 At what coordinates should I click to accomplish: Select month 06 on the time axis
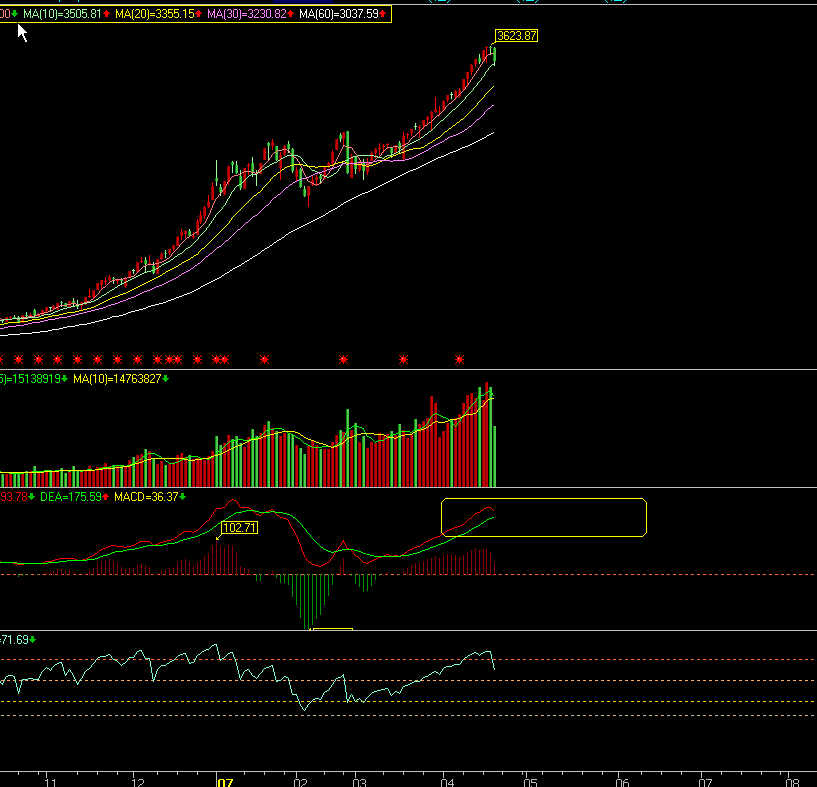(x=622, y=782)
